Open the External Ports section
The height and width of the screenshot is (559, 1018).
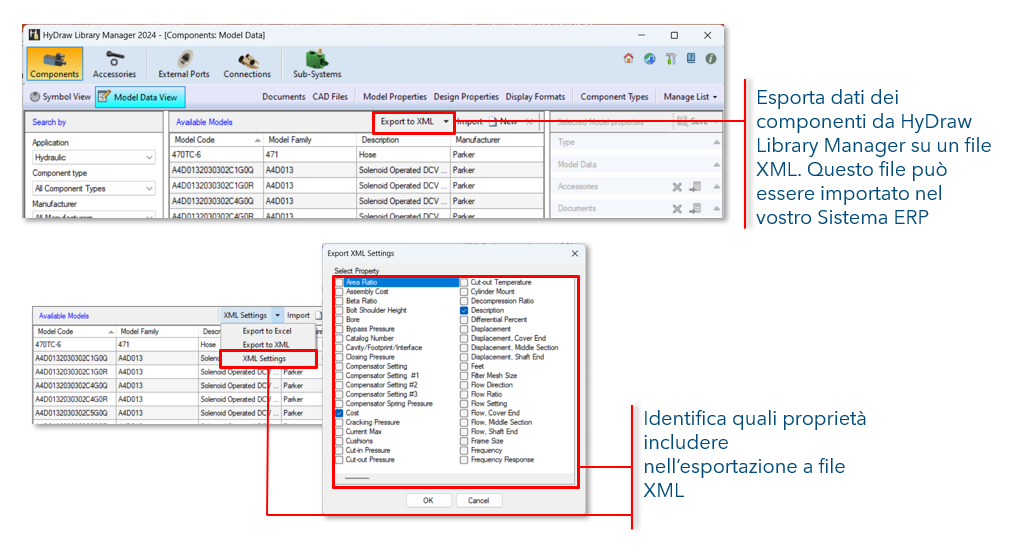tap(184, 64)
